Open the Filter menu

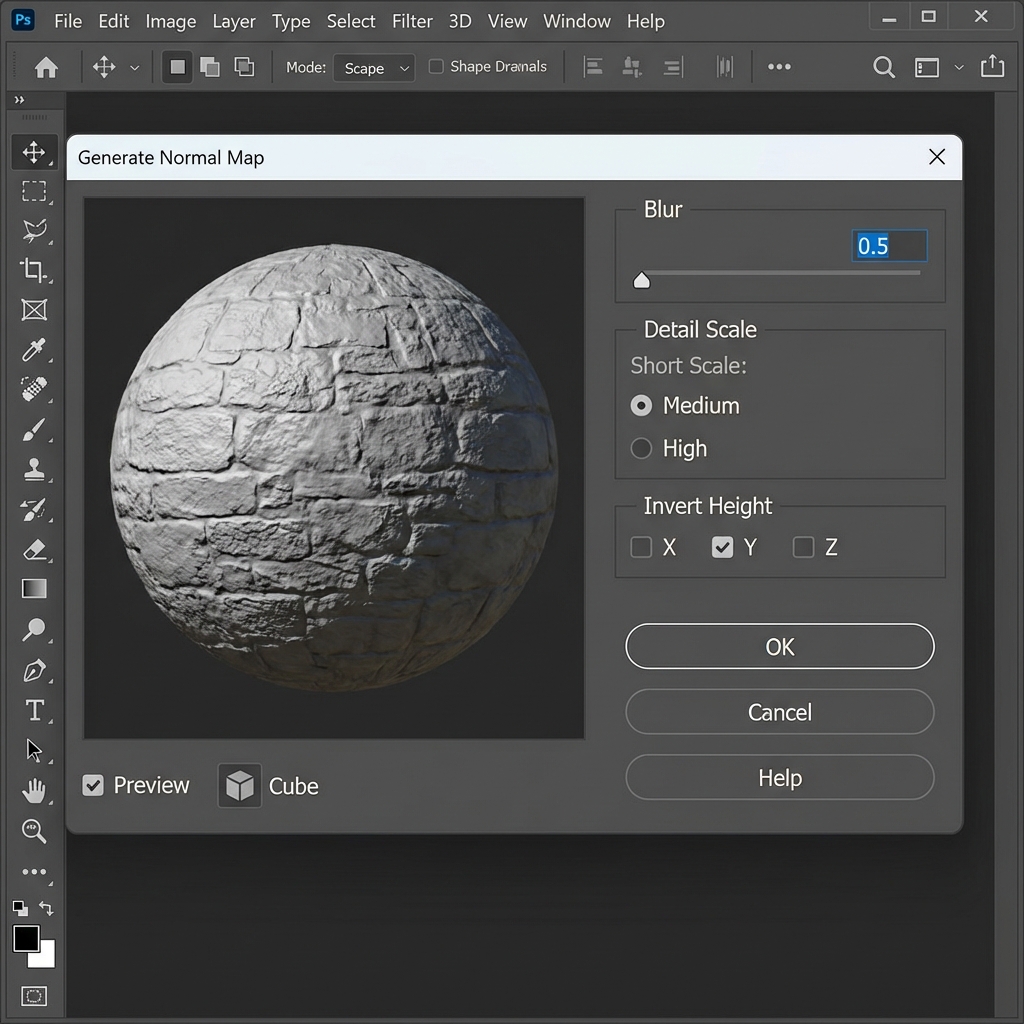tap(412, 20)
